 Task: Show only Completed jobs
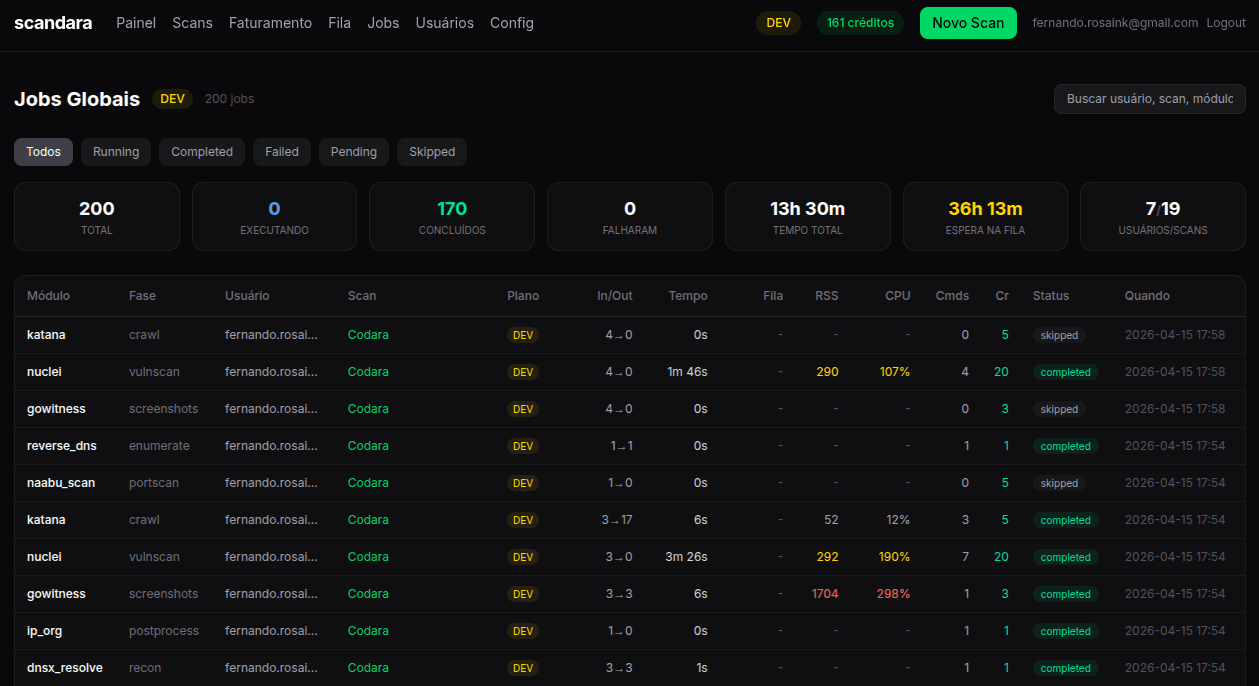202,152
